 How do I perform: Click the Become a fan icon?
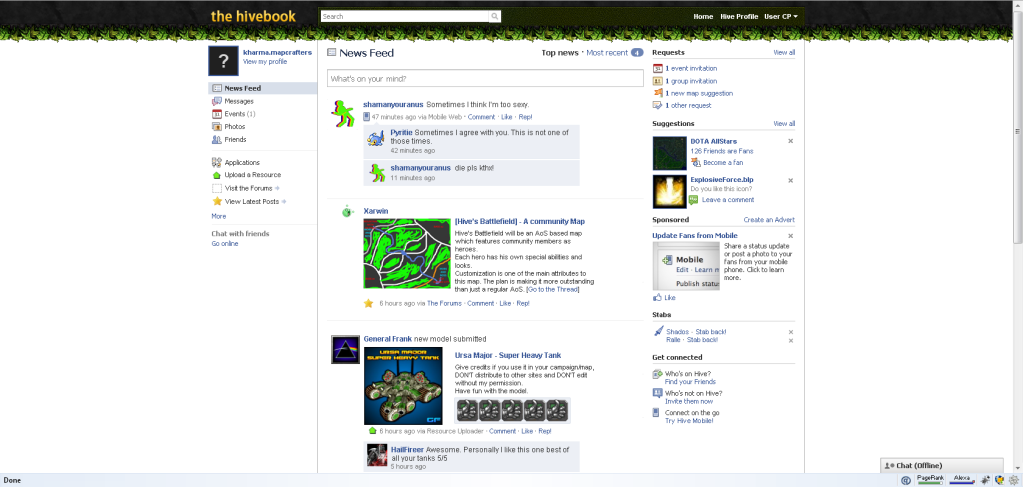coord(695,163)
